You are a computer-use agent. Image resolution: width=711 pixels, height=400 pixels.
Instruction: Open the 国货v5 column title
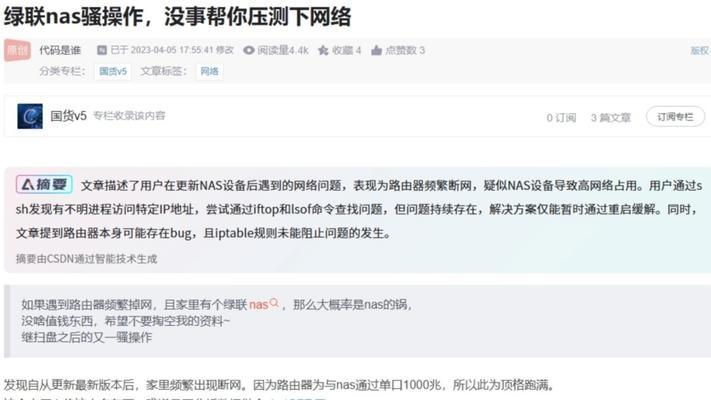68,116
